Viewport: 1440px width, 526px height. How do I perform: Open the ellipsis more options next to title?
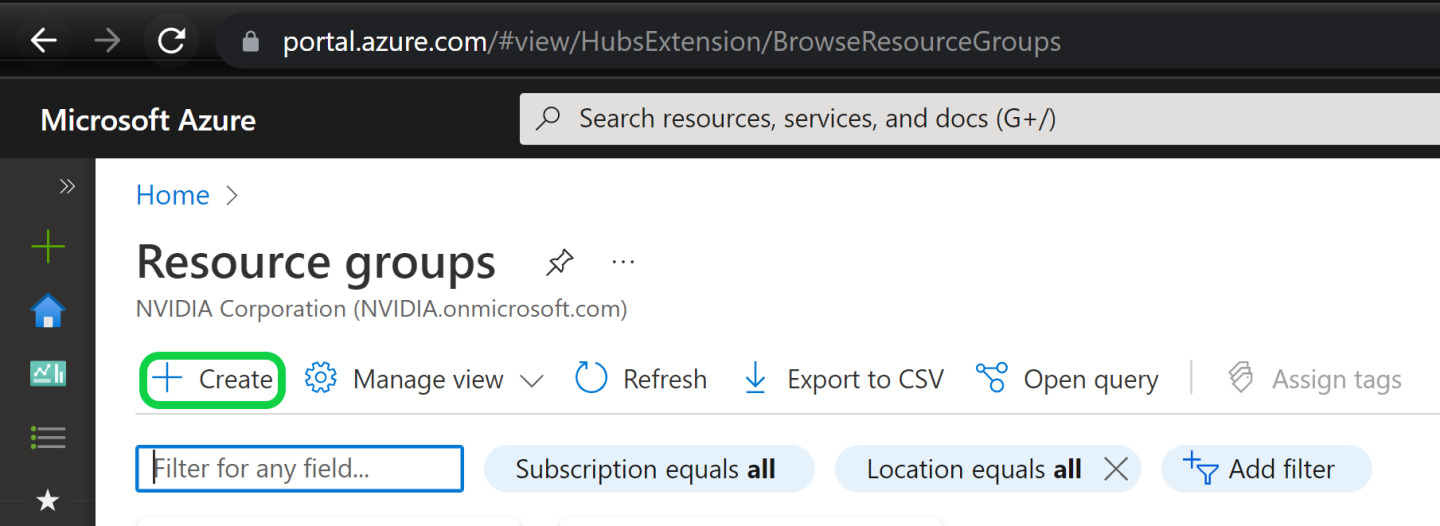pos(623,263)
